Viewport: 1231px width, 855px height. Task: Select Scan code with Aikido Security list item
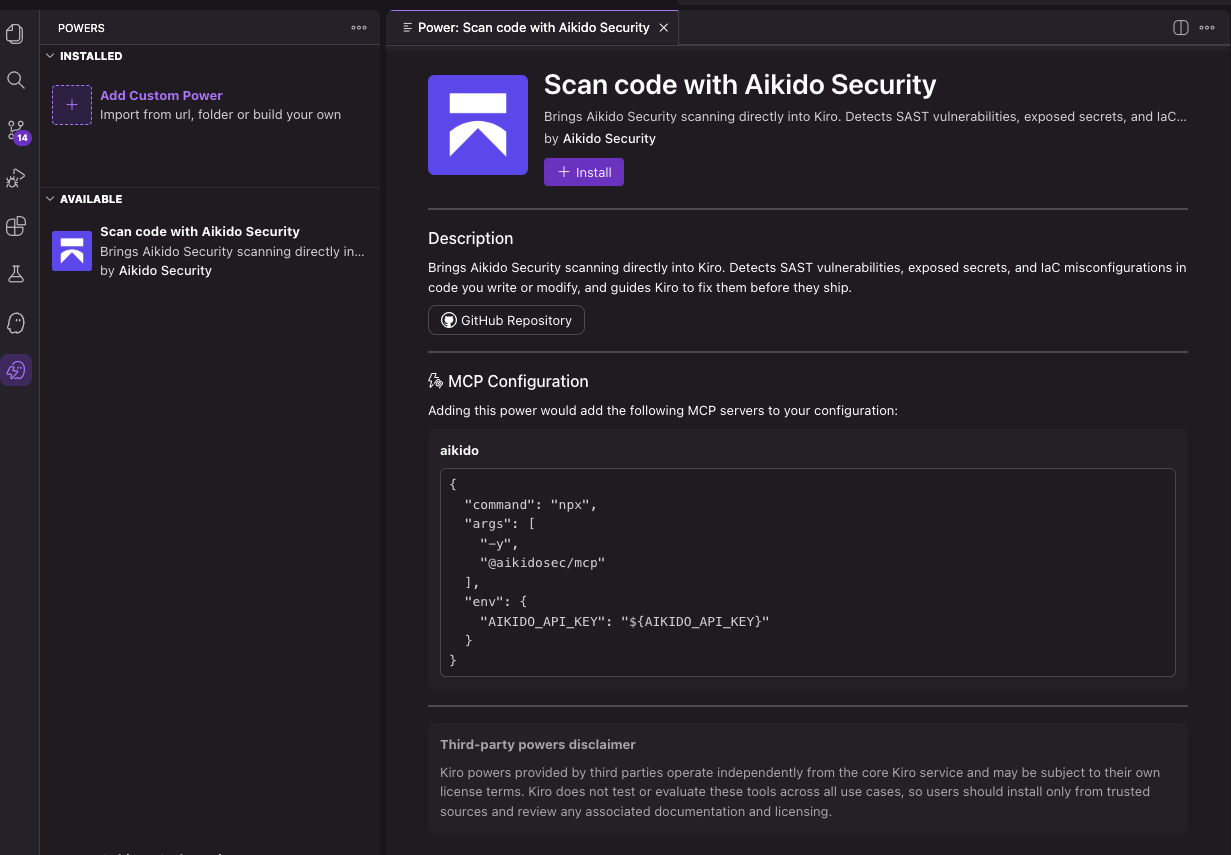(x=210, y=251)
